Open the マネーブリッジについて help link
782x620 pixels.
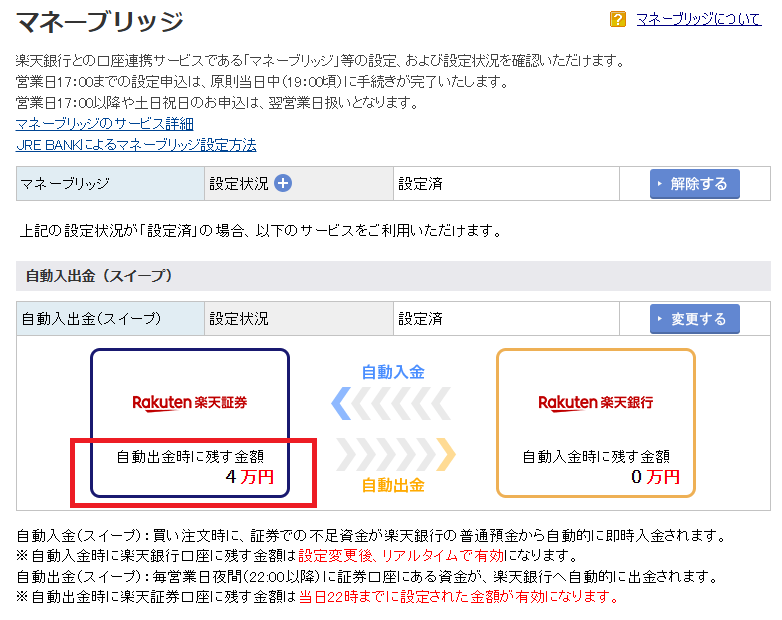[699, 19]
